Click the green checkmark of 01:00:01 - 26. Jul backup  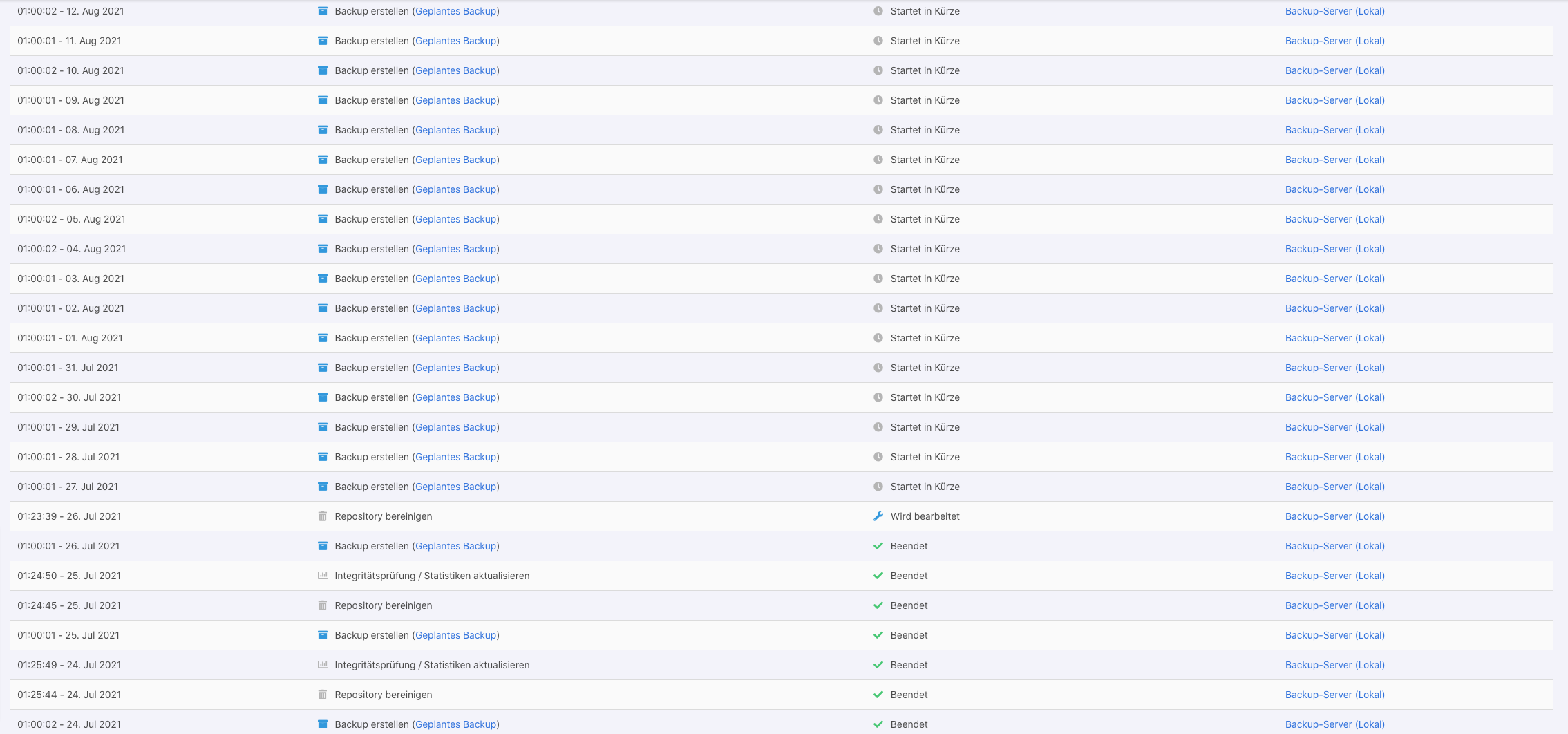coord(878,546)
